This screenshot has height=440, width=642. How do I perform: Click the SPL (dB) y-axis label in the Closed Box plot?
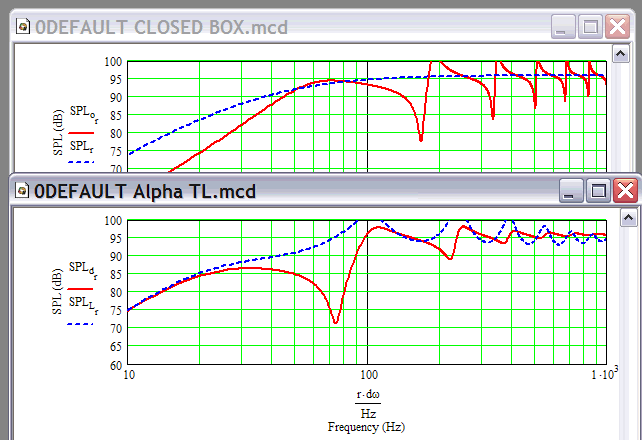coord(58,132)
